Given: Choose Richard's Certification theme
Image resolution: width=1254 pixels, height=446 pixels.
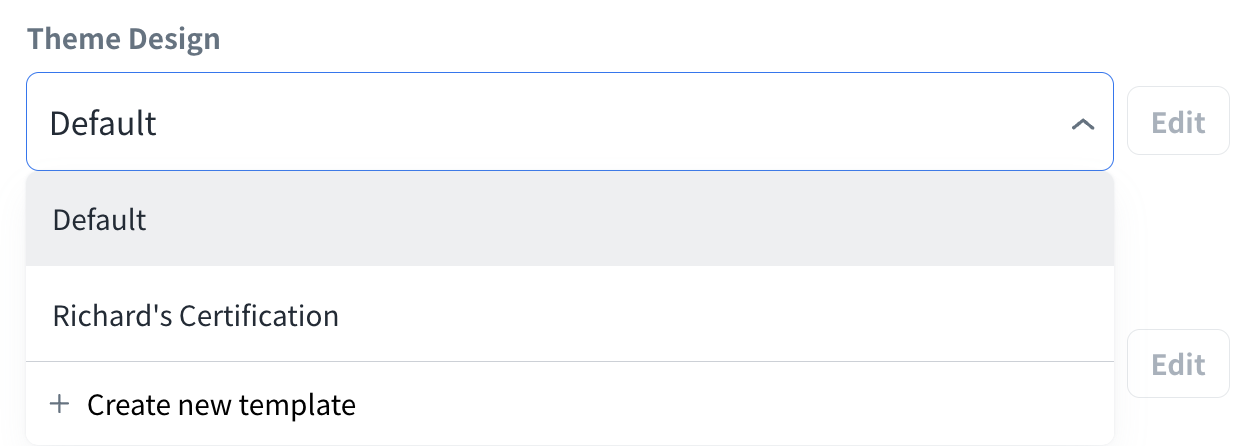Looking at the screenshot, I should [x=195, y=316].
